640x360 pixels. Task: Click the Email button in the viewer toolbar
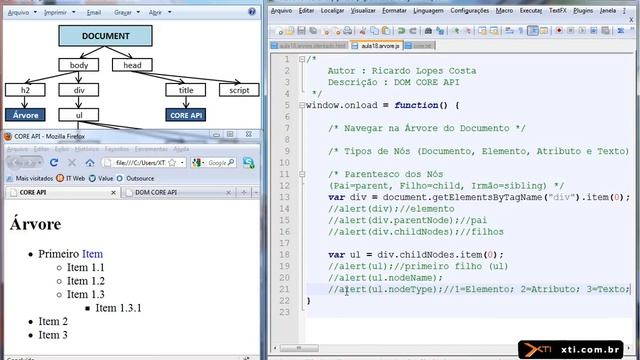tap(93, 12)
